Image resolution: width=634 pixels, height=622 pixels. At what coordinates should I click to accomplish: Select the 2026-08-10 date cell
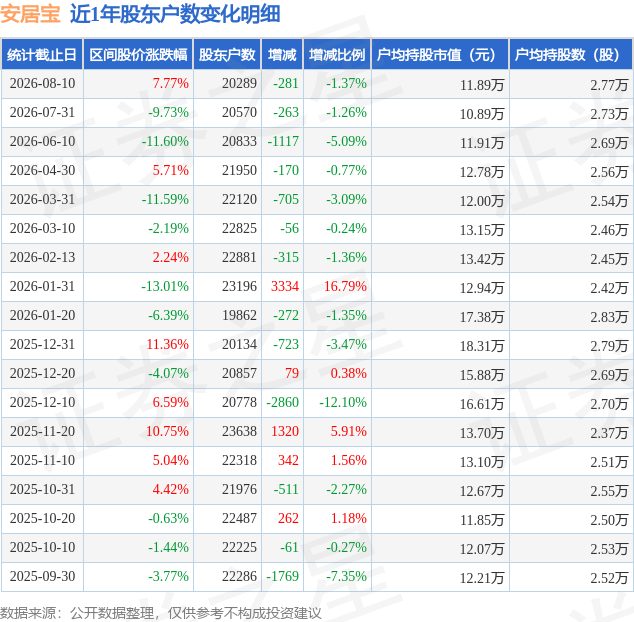click(x=42, y=84)
